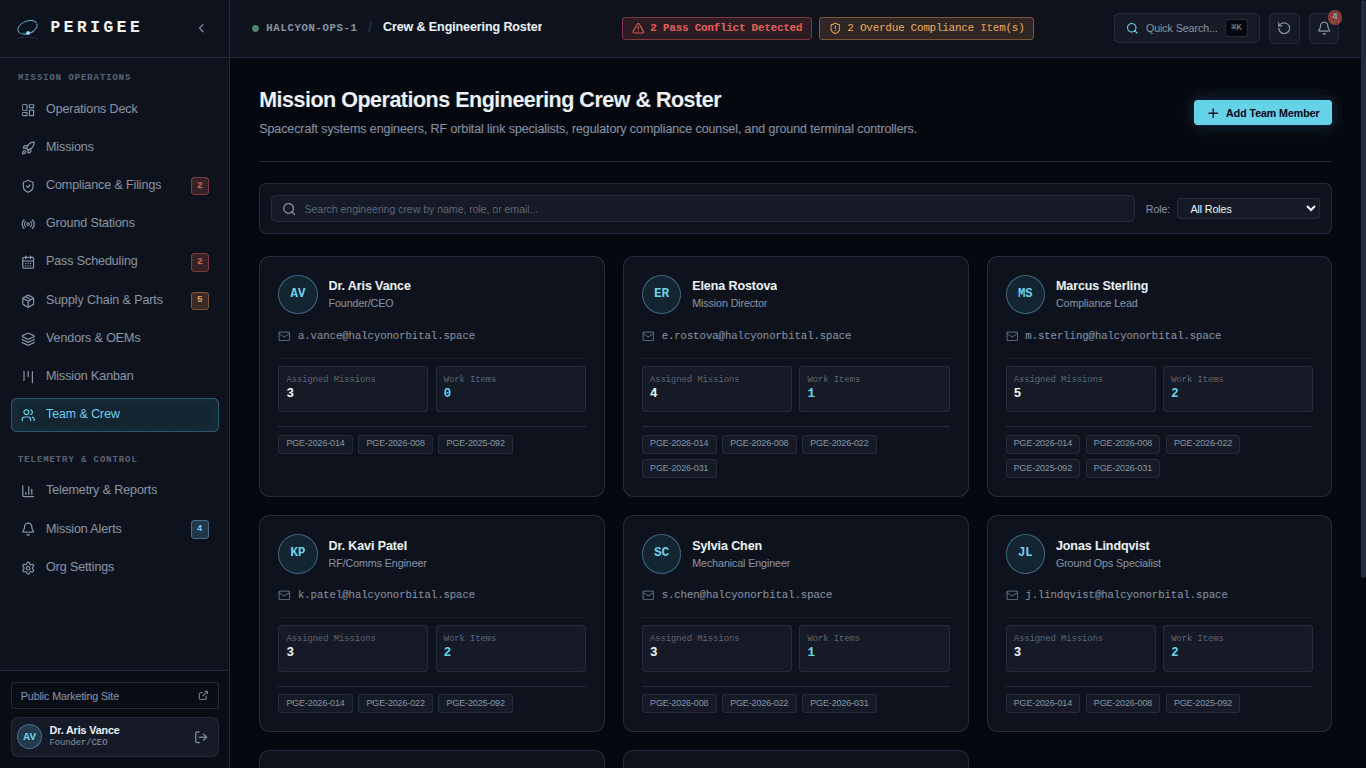Click the AV avatar in the sidebar footer
The height and width of the screenshot is (768, 1366).
(x=30, y=737)
